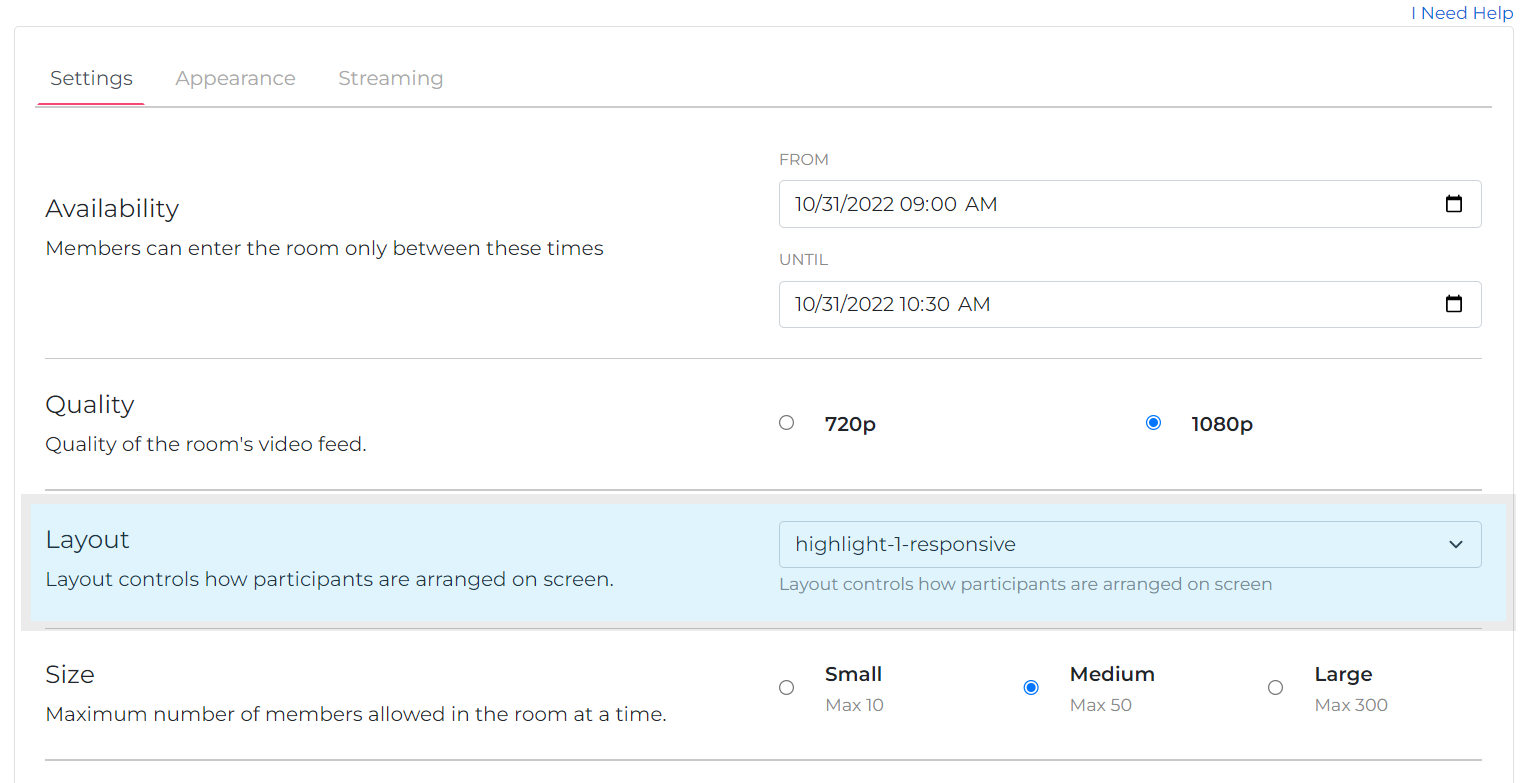Viewport: 1524px width, 783px height.
Task: Switch to the Settings tab
Action: (91, 78)
